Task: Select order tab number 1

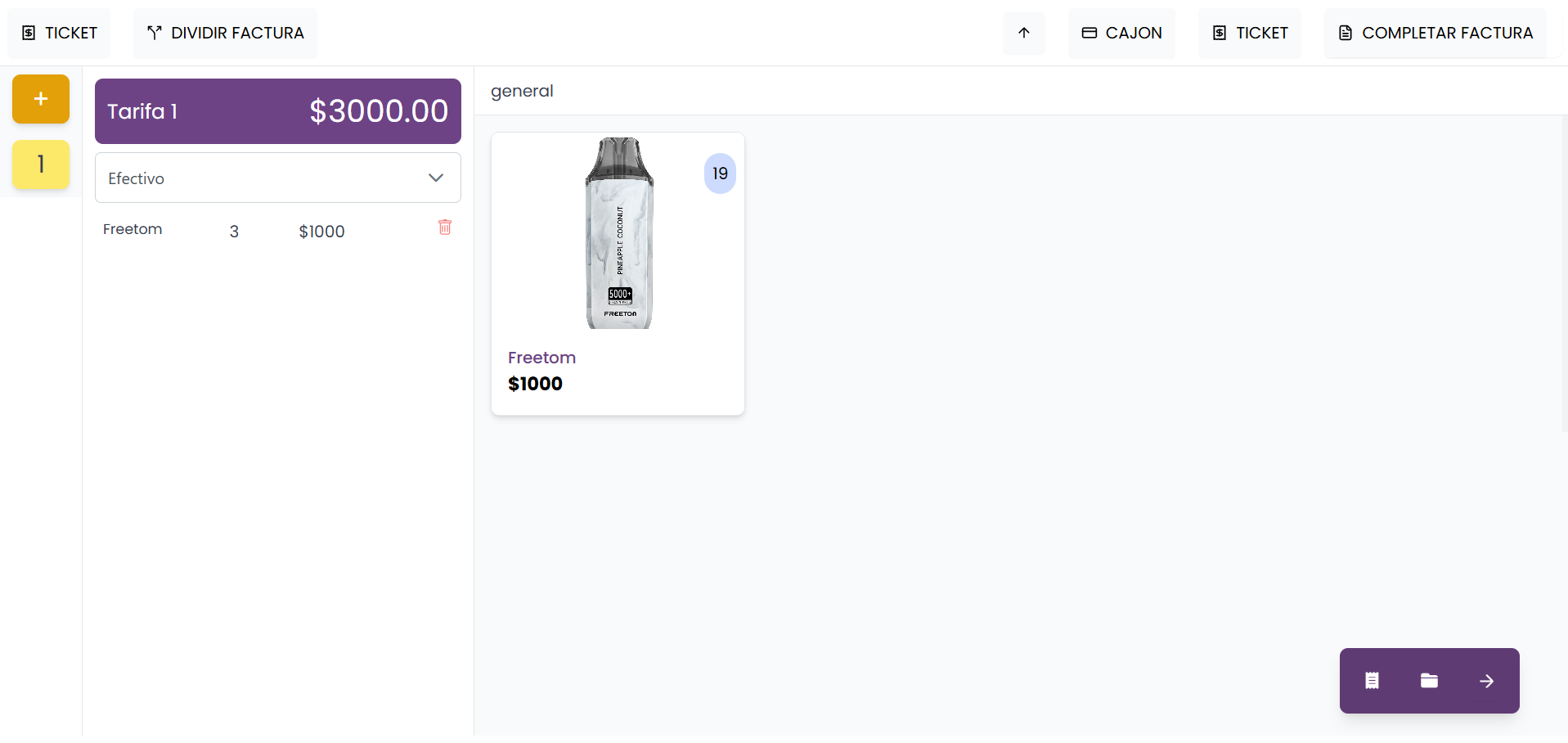Action: click(x=41, y=164)
